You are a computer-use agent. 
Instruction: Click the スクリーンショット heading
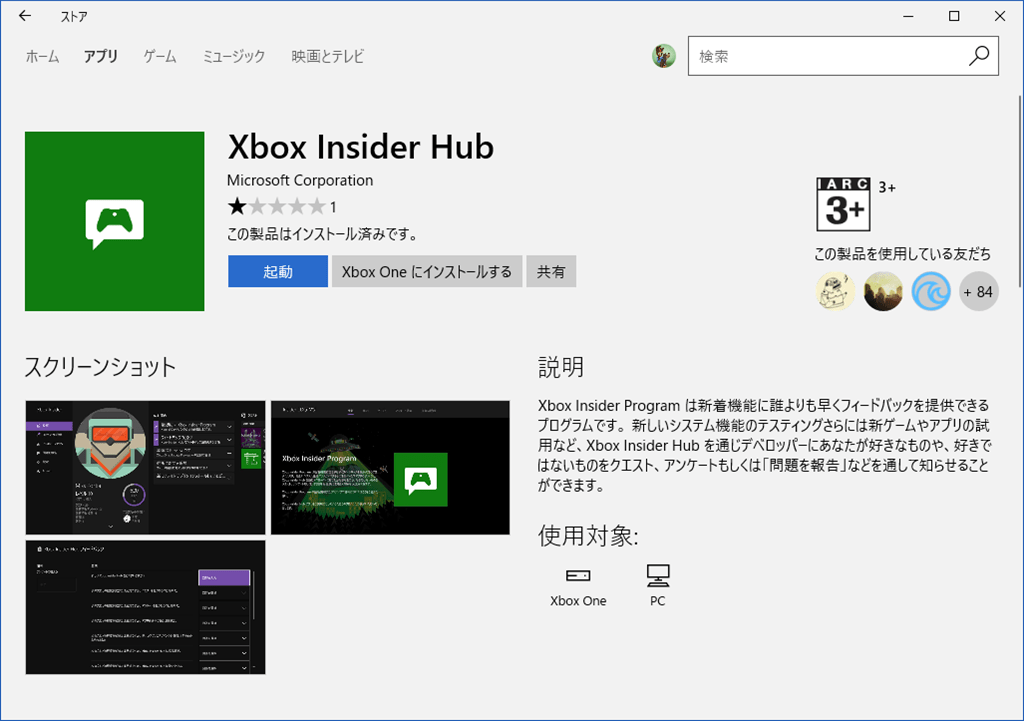click(100, 367)
